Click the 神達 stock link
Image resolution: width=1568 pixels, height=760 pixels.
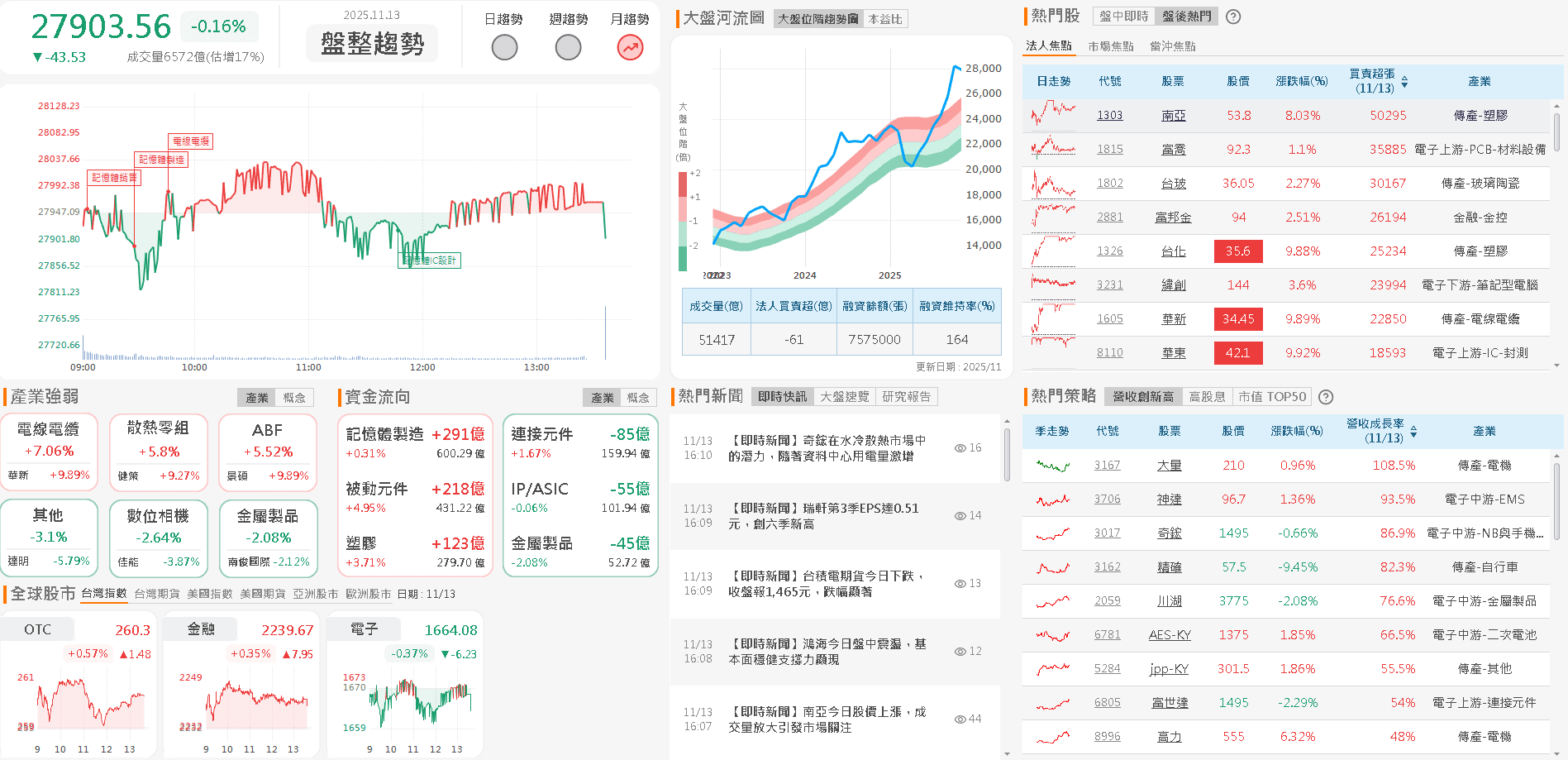click(x=1170, y=499)
